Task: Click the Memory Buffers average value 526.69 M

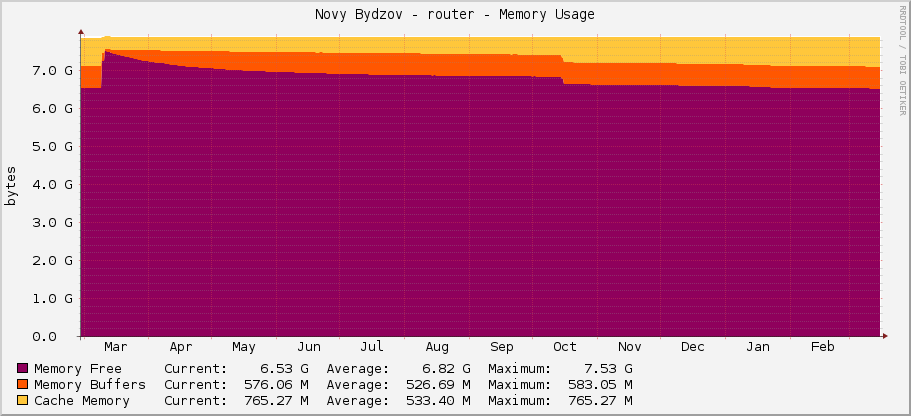Action: [438, 385]
